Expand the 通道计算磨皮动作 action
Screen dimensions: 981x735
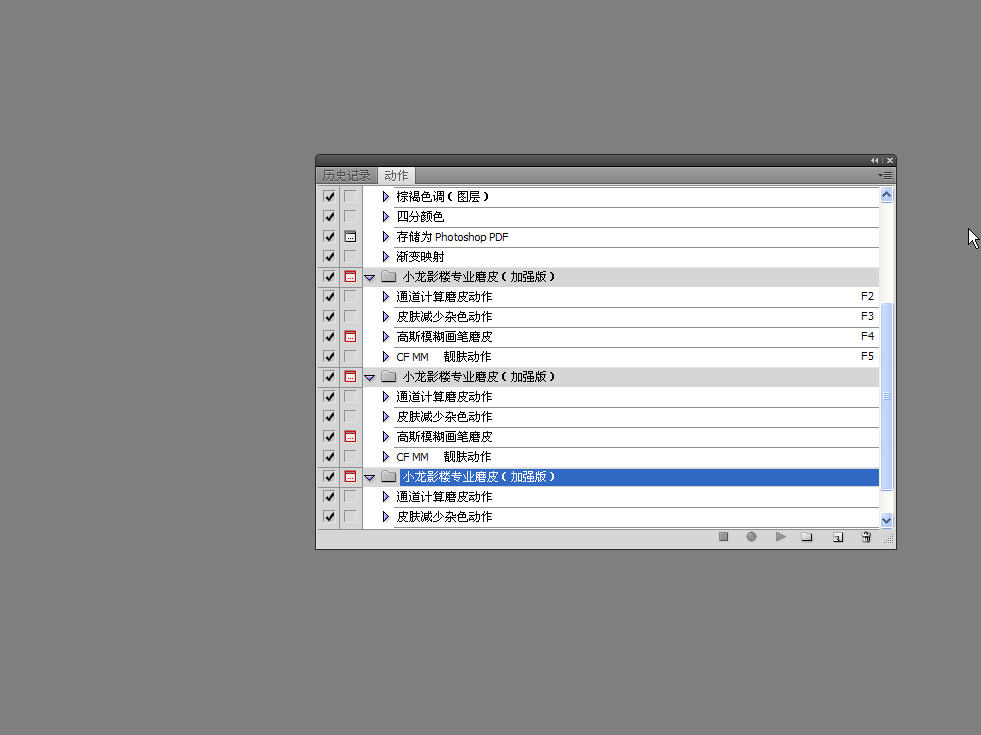[x=384, y=296]
